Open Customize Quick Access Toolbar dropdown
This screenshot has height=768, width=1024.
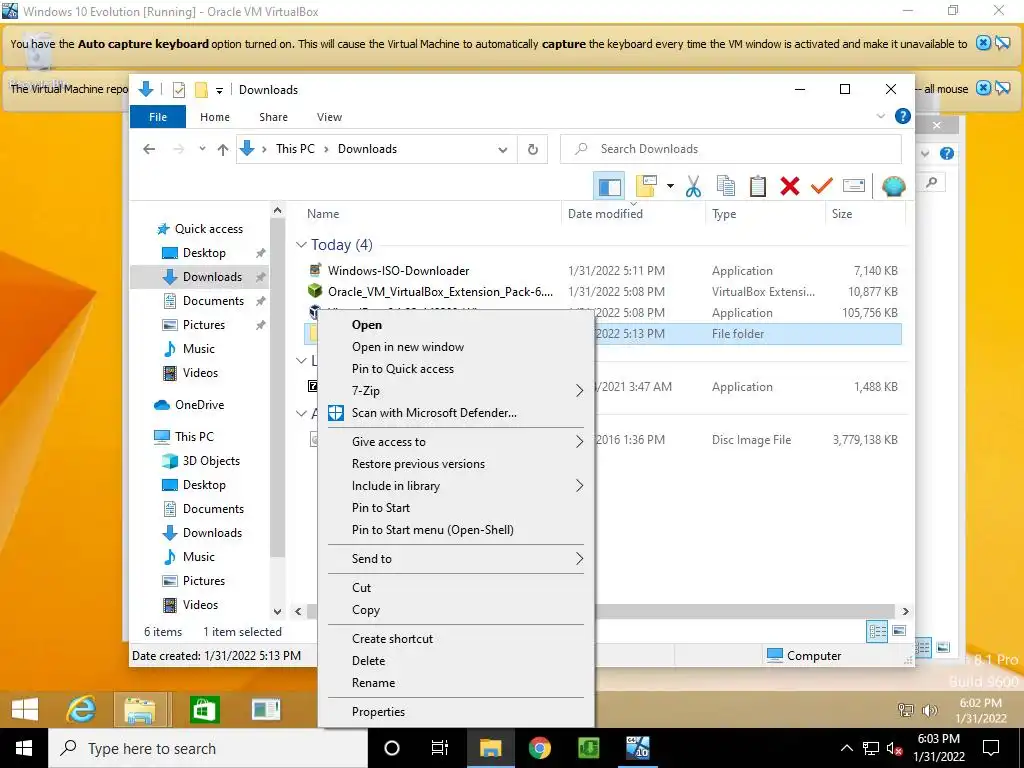pyautogui.click(x=219, y=90)
